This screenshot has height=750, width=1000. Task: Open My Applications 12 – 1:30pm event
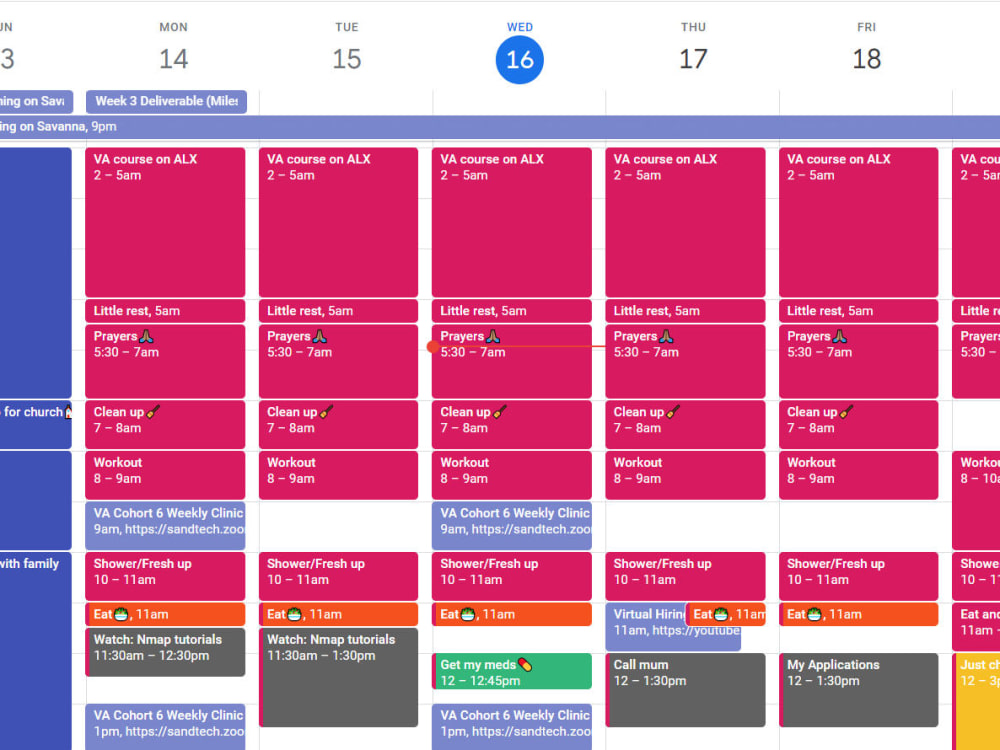click(x=858, y=690)
